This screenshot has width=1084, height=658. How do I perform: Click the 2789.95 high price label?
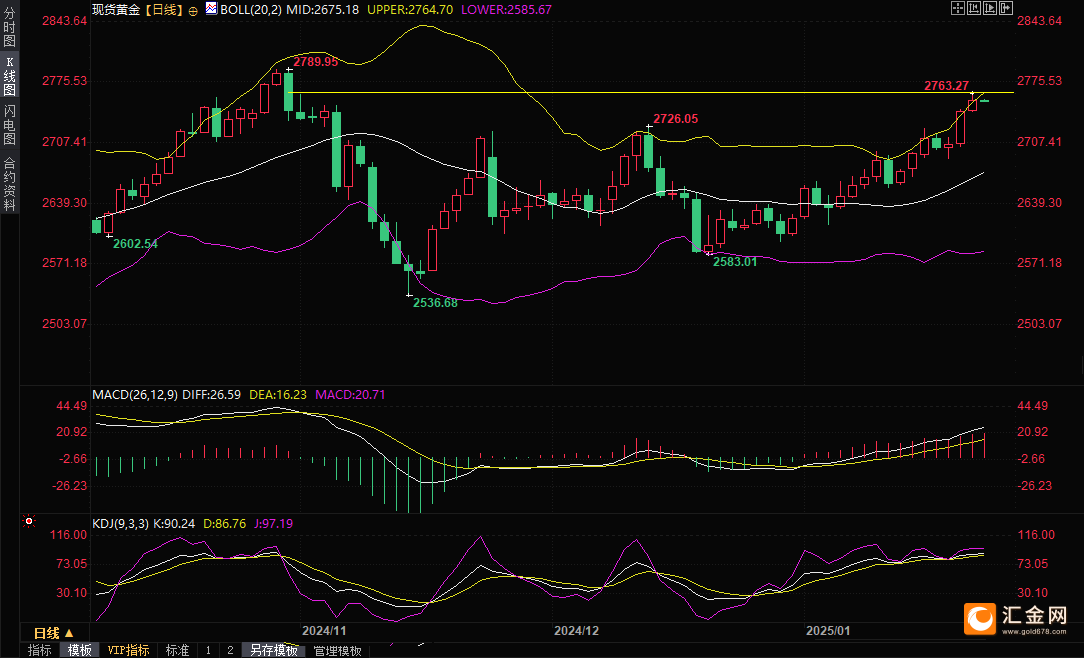tap(315, 62)
